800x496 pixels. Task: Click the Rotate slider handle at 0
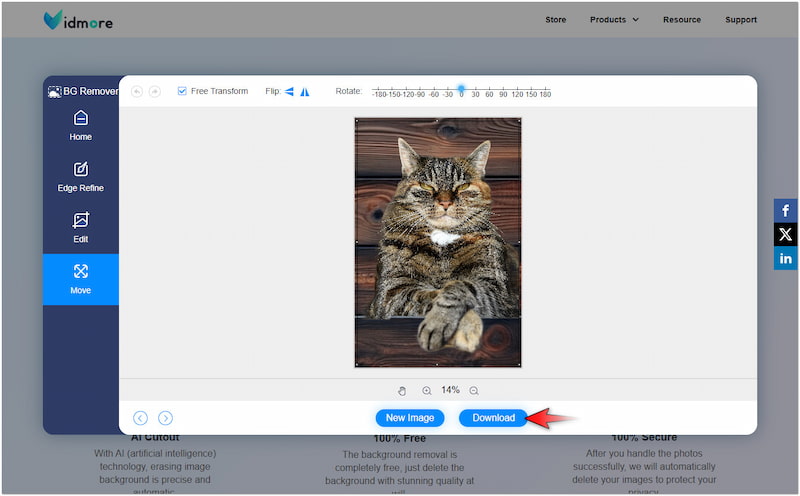point(461,88)
